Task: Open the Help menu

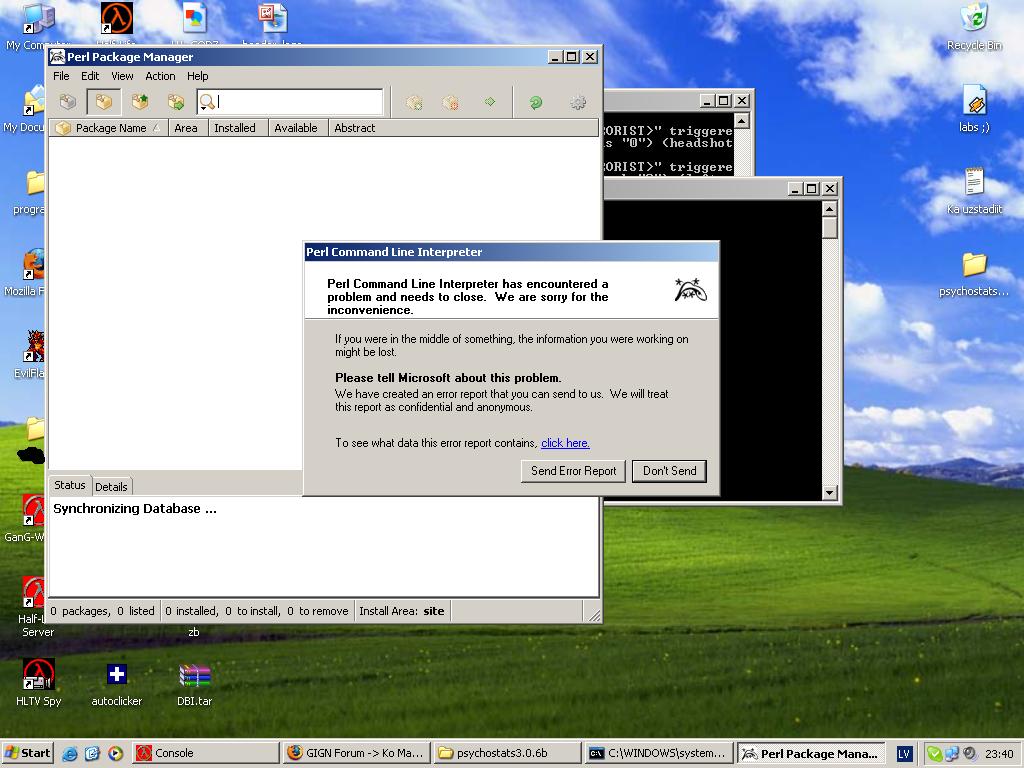Action: [198, 76]
